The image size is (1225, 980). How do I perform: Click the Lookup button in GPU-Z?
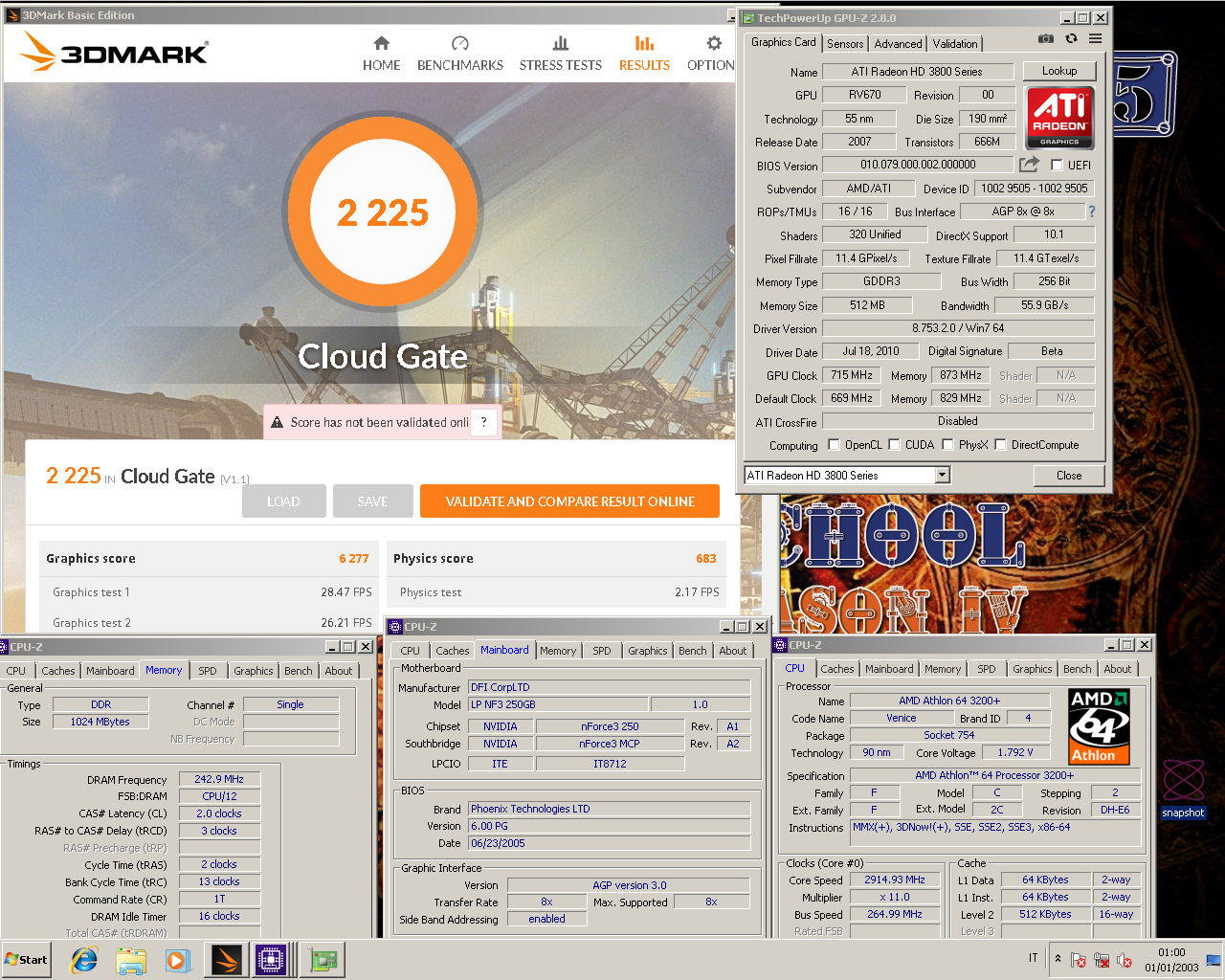click(1058, 71)
